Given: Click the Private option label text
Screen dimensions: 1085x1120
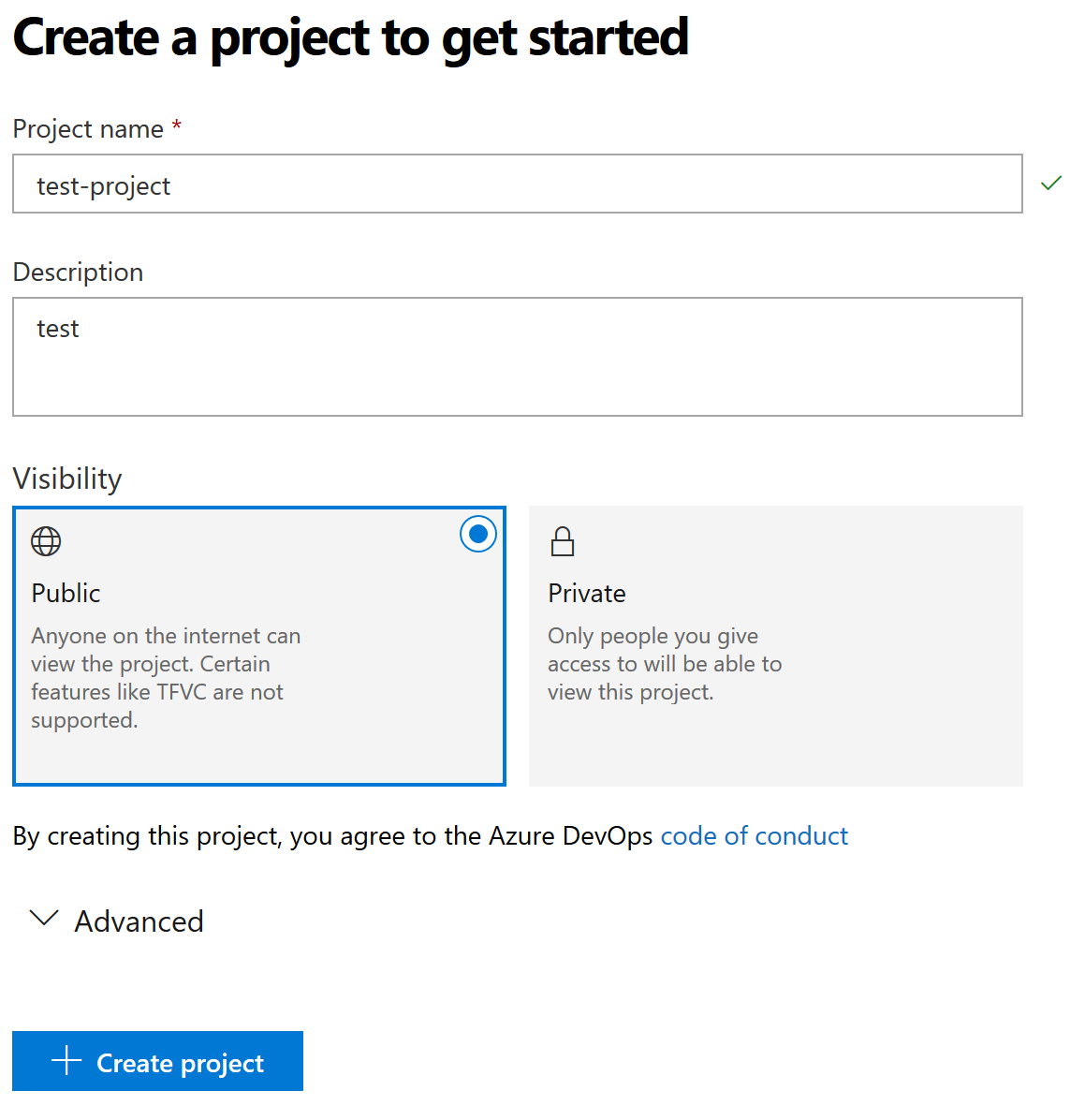Looking at the screenshot, I should pos(587,593).
